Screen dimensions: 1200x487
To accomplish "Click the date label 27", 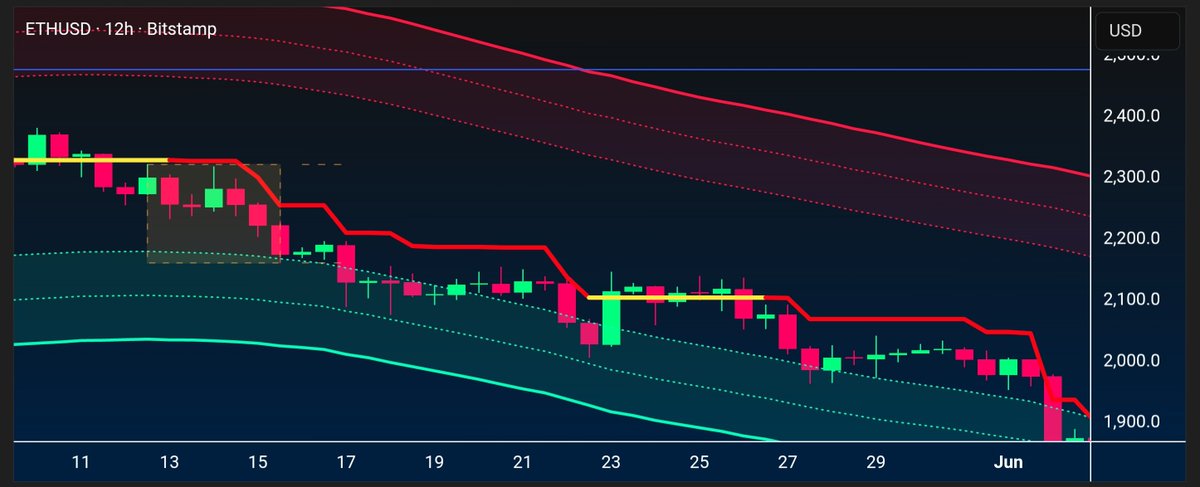I will pos(787,462).
